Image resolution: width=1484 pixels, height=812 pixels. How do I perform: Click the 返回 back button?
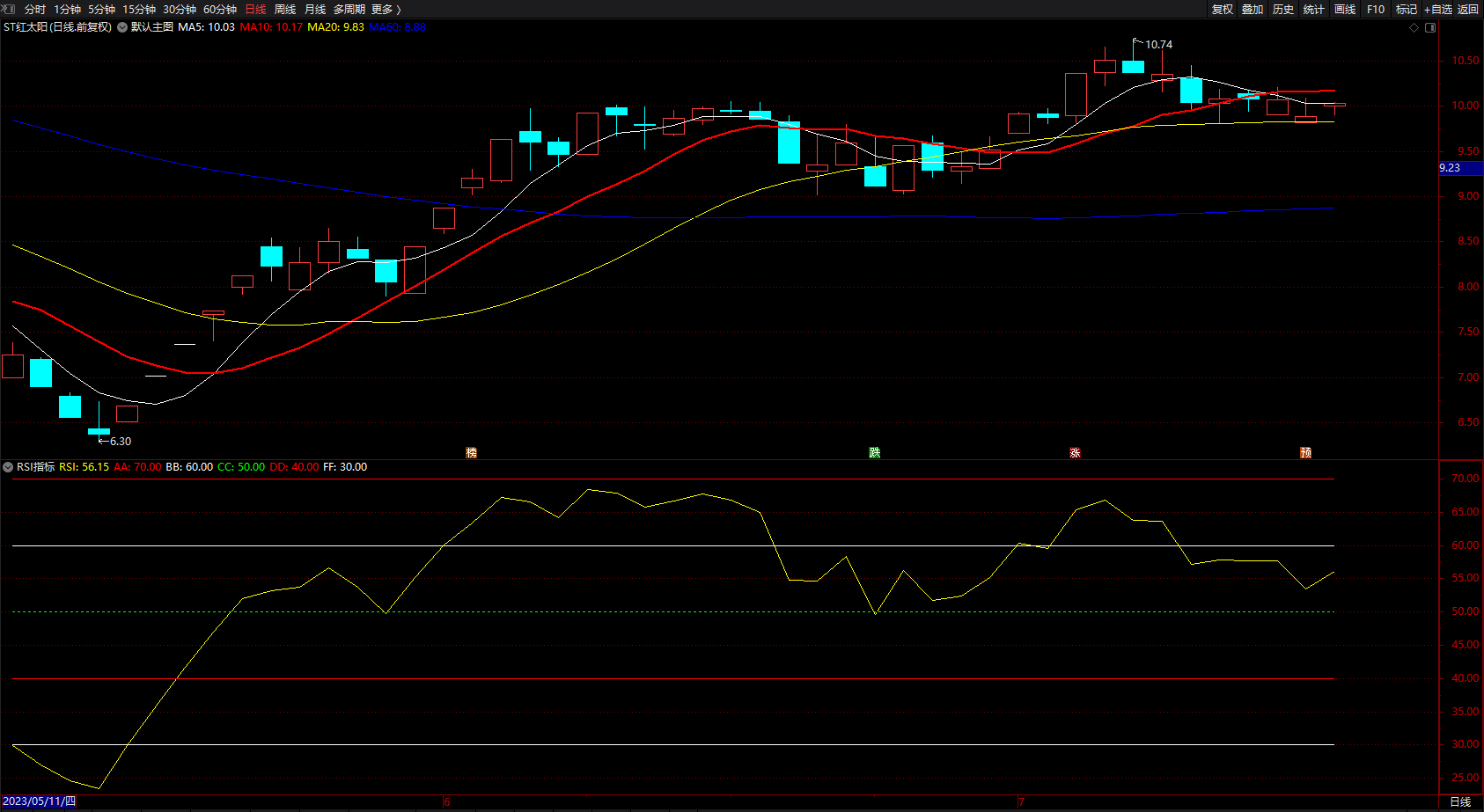(x=1468, y=10)
